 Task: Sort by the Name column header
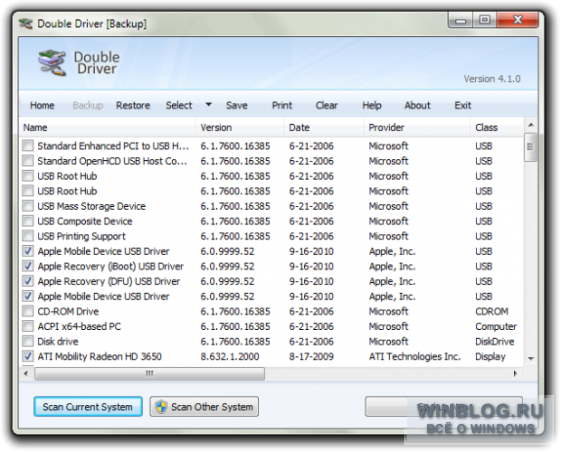pyautogui.click(x=107, y=127)
